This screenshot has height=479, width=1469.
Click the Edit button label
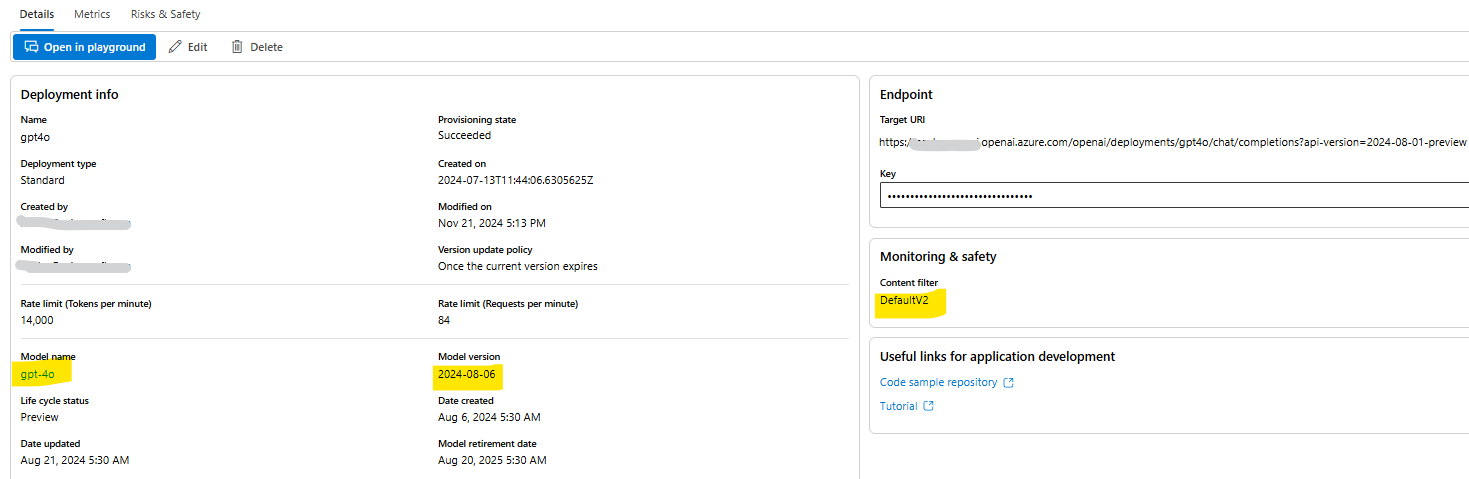(198, 47)
